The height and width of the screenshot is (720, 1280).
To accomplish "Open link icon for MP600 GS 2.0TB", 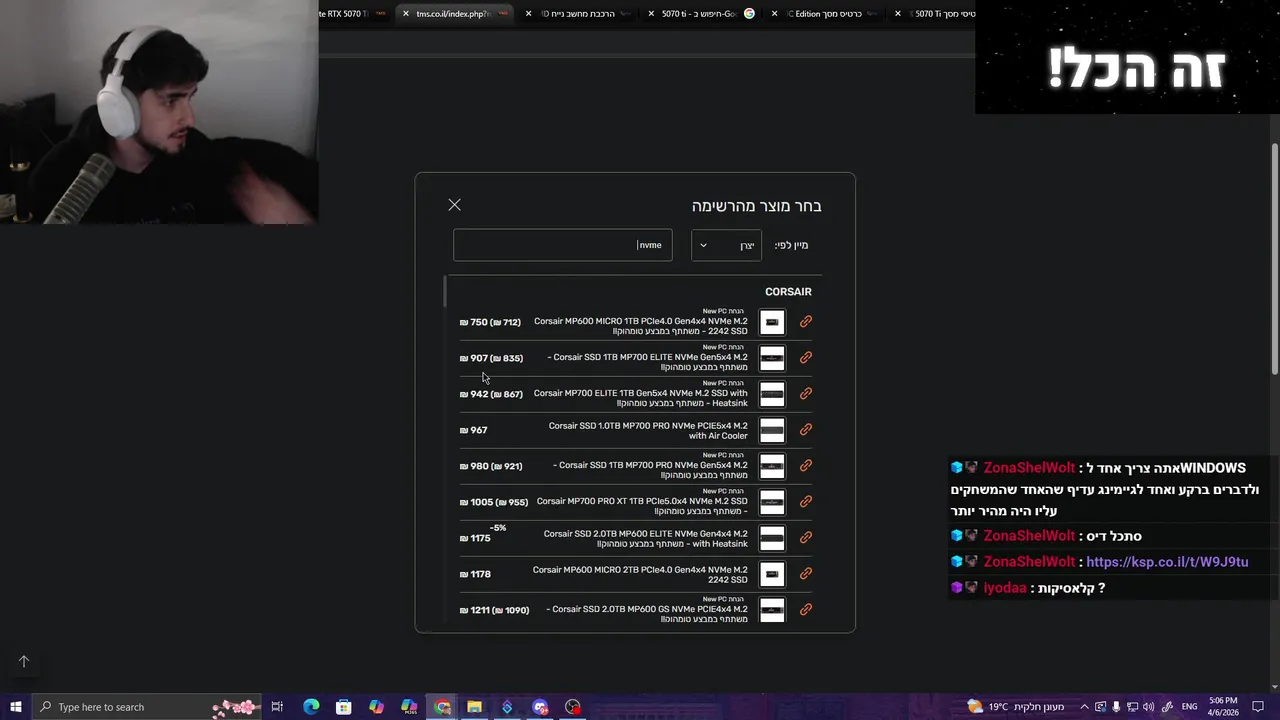I will point(806,609).
